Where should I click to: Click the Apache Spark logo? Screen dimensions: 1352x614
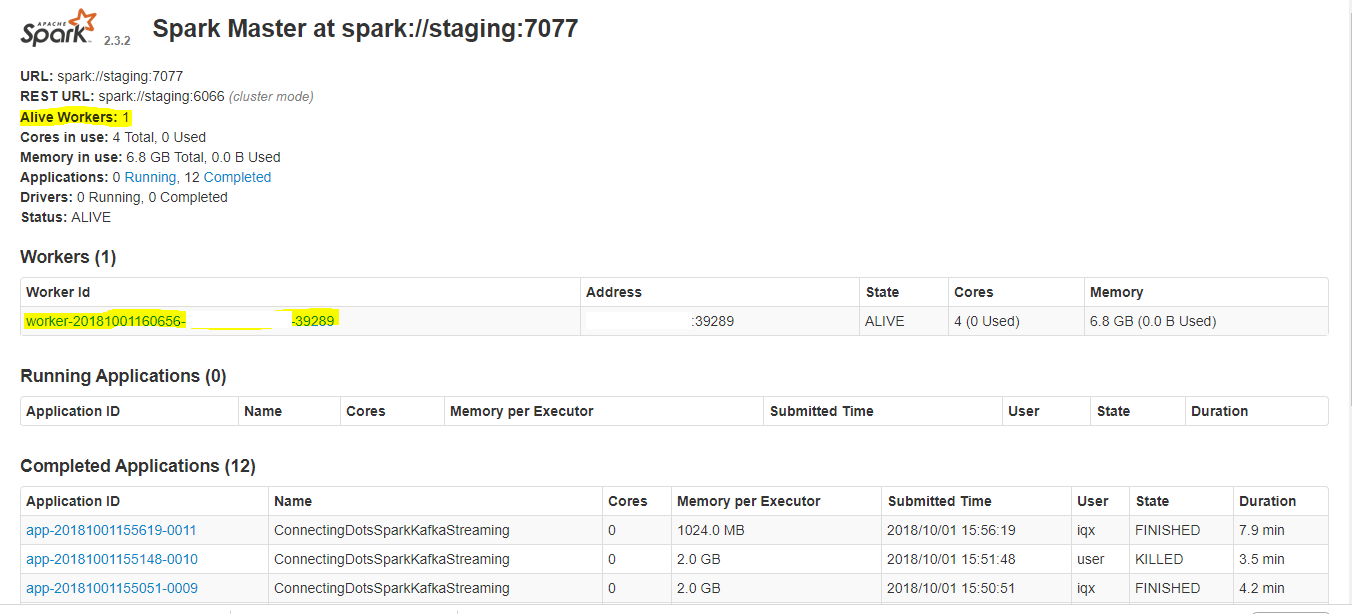tap(58, 27)
